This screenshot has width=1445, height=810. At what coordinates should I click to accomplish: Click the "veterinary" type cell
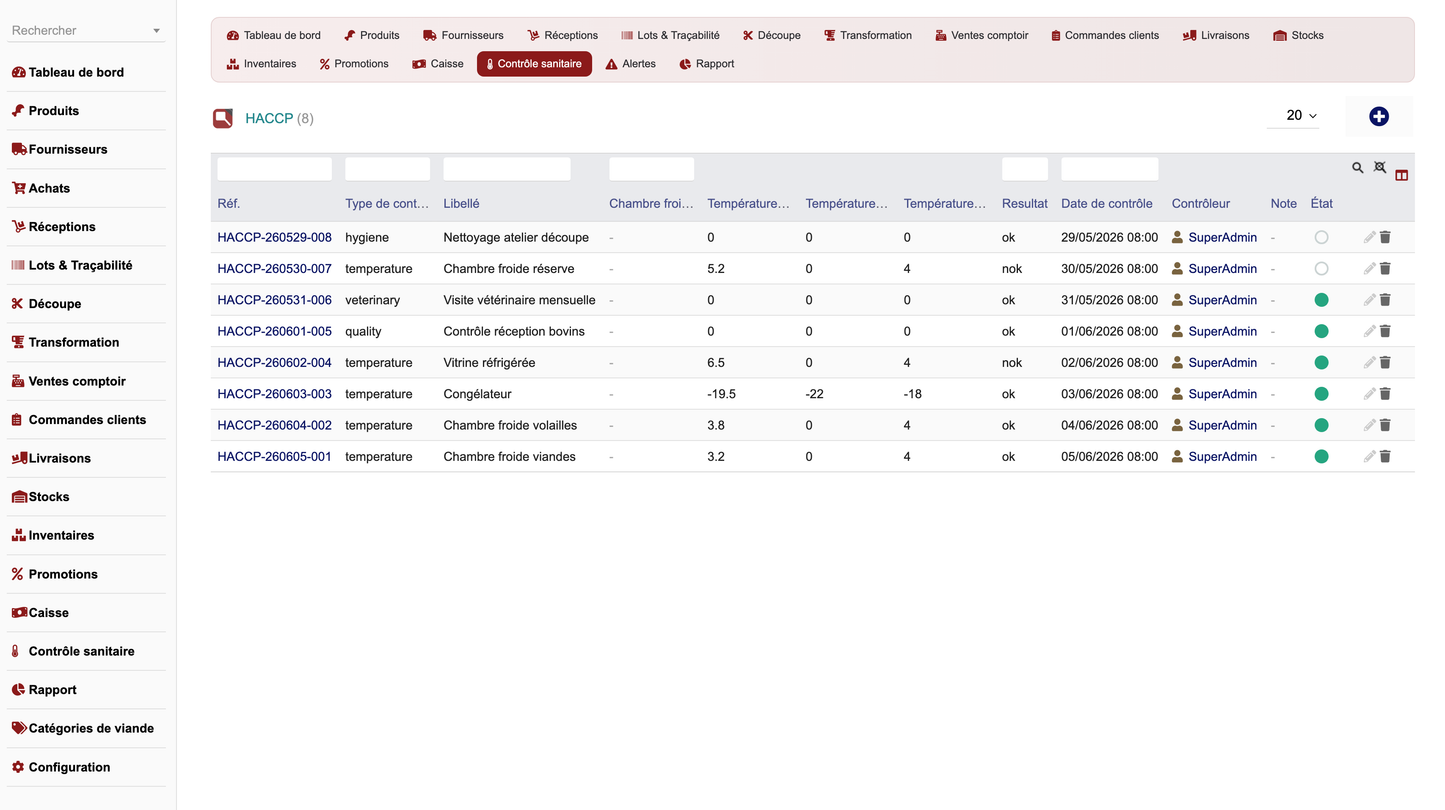373,300
